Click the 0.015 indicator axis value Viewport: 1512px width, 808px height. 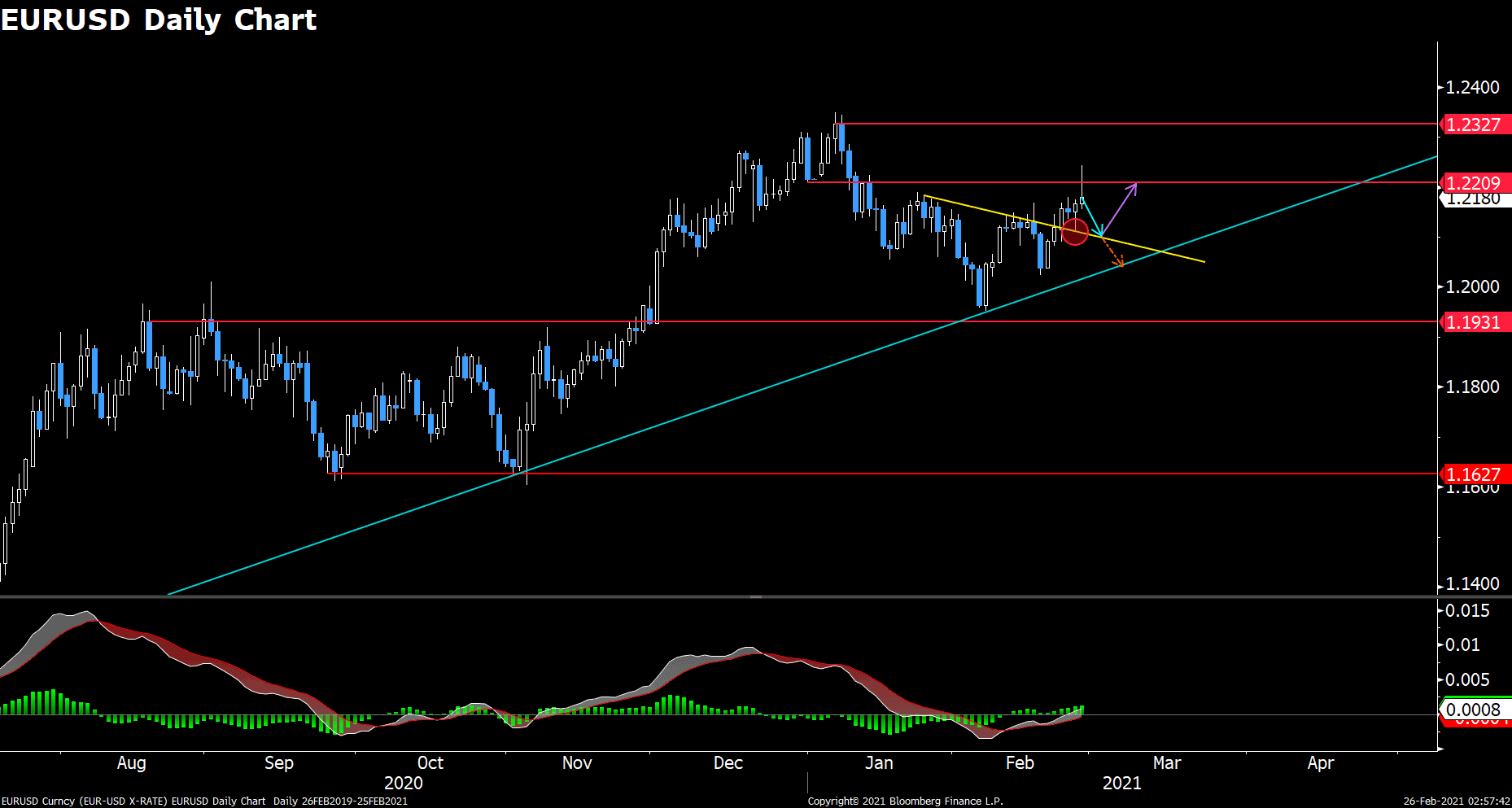point(1468,610)
